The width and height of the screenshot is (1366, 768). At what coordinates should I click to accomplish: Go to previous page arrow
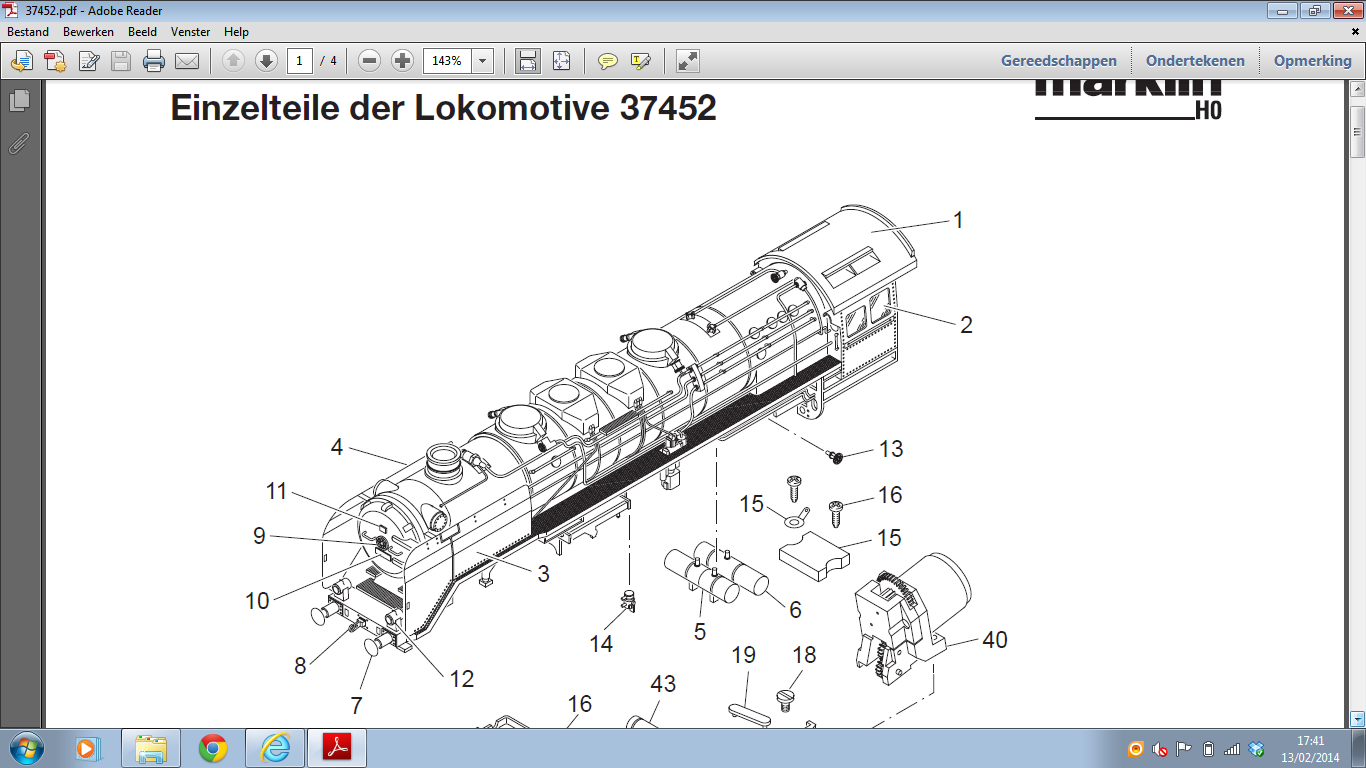coord(233,61)
